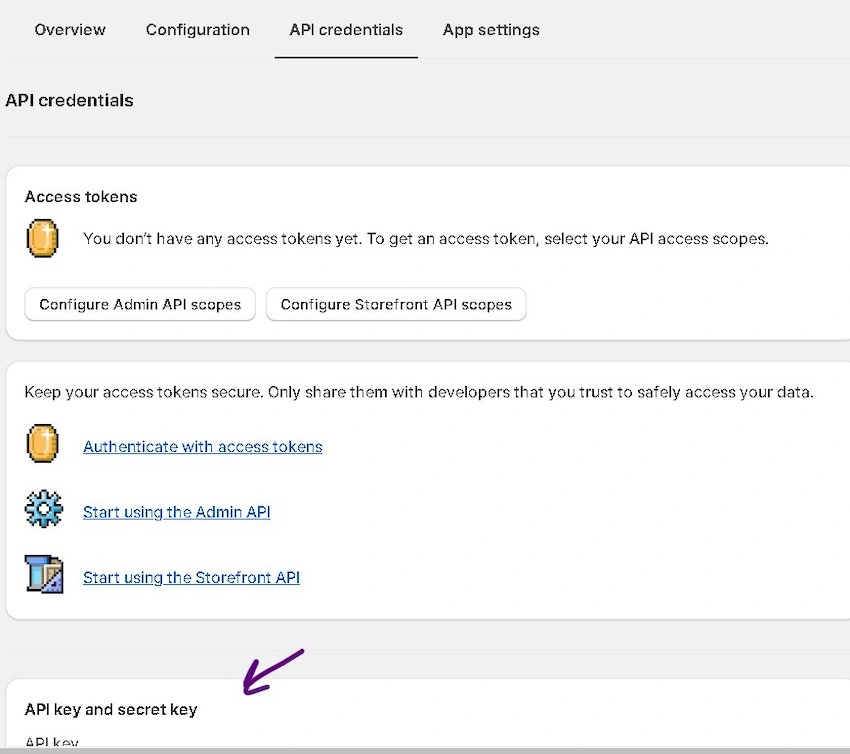Click the API key and secret key heading
The width and height of the screenshot is (850, 754).
click(x=111, y=710)
